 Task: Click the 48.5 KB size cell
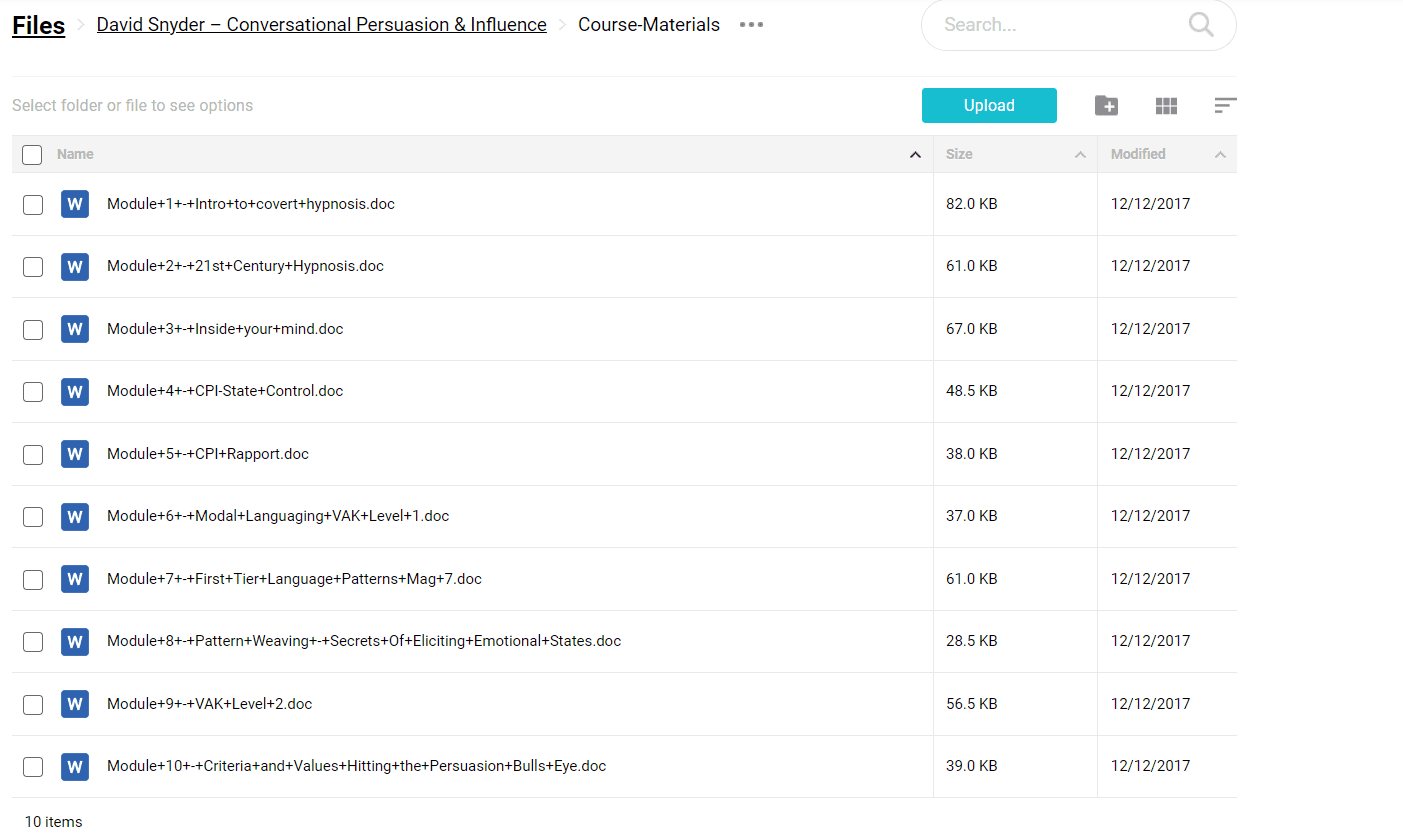971,391
